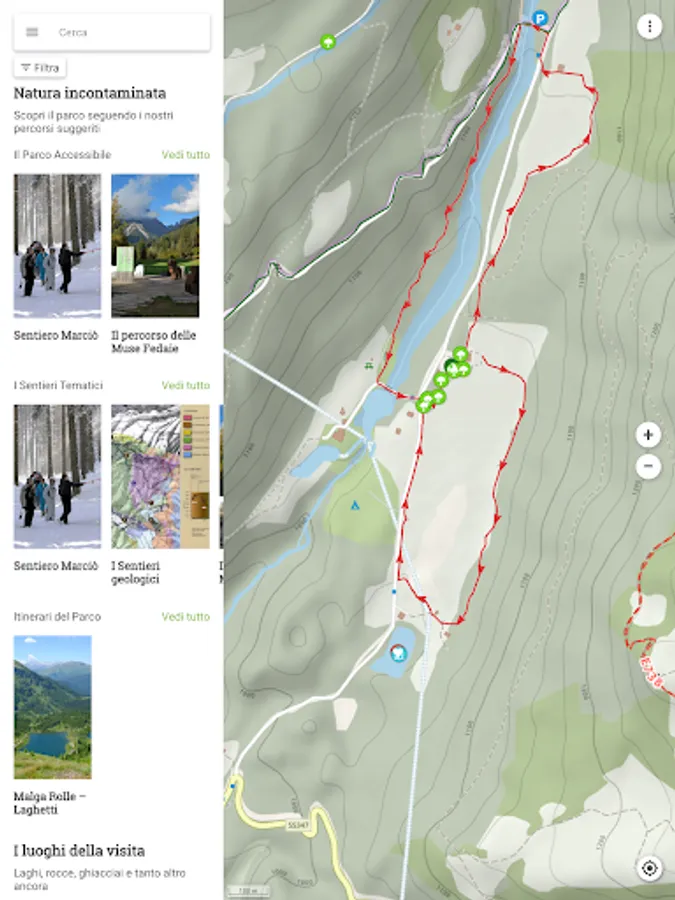The height and width of the screenshot is (900, 675).
Task: Select the blue campsite tent icon on map
Action: pyautogui.click(x=355, y=505)
